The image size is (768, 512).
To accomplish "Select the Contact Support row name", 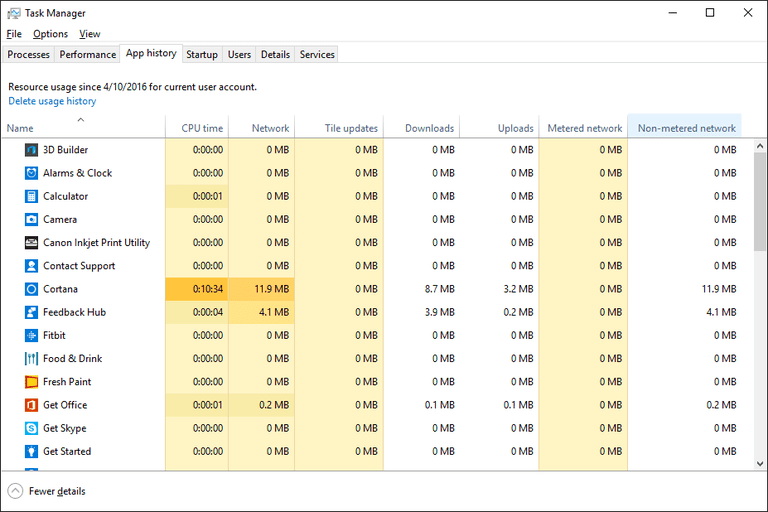I will (79, 266).
